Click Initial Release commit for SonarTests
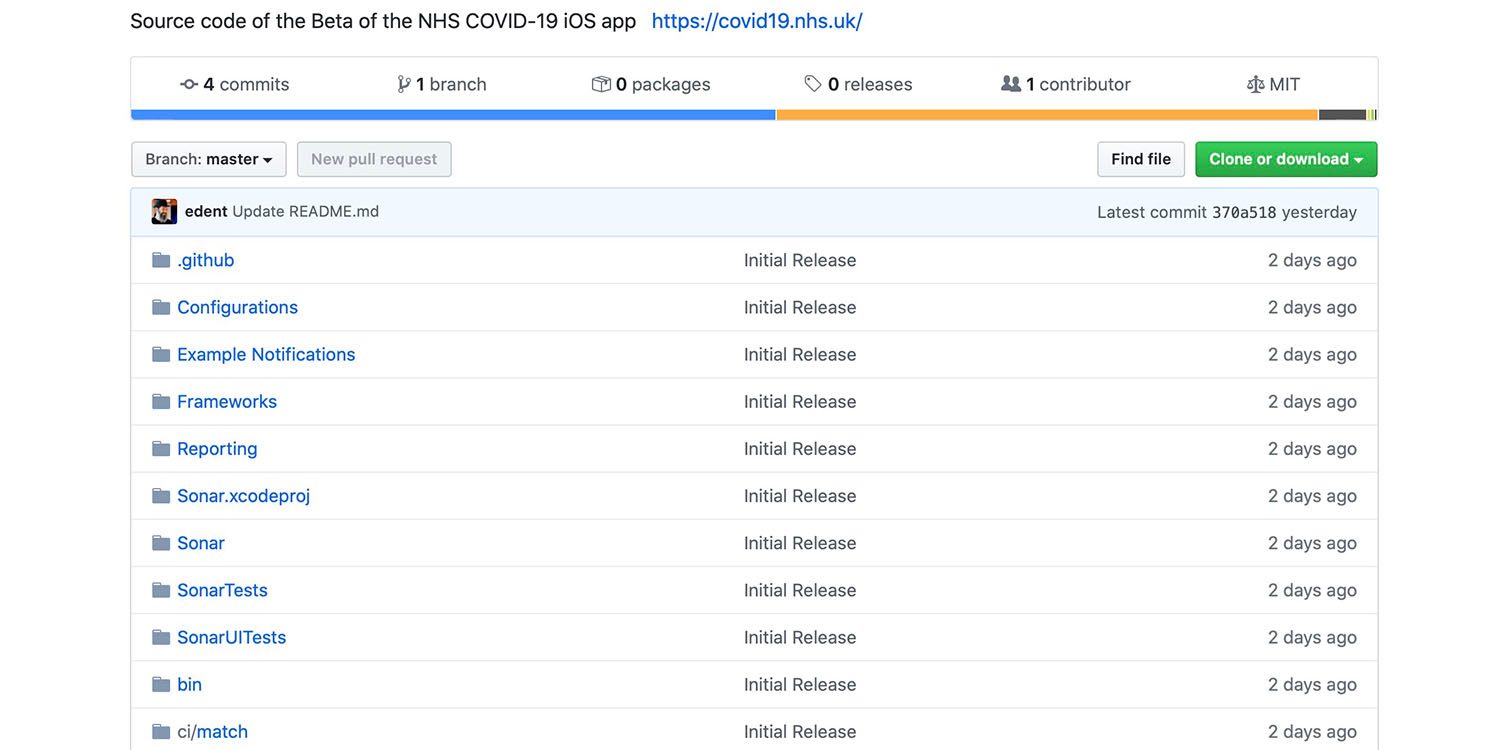The image size is (1500, 750). pos(800,590)
